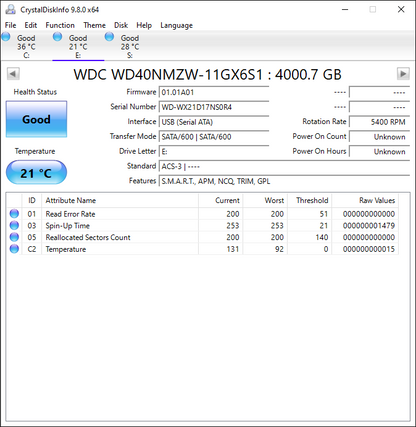Click the disk model title WDC WD40NMZW-11GX6S1
The width and height of the screenshot is (416, 427).
[x=168, y=75]
